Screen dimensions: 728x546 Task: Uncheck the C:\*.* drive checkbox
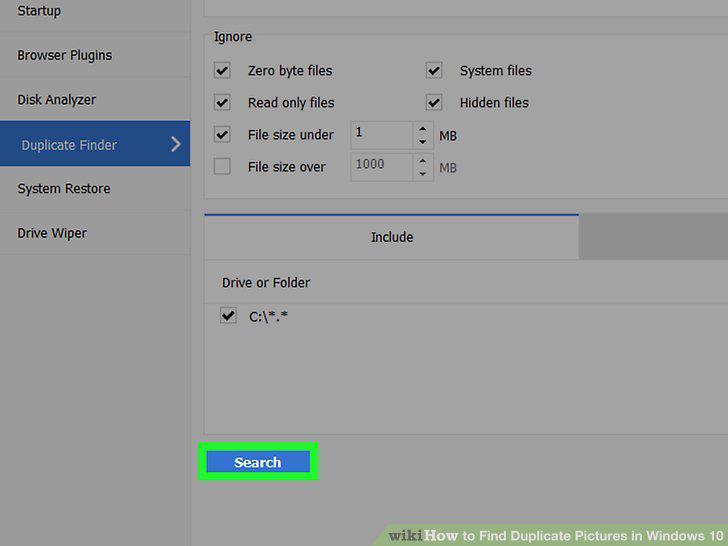click(x=228, y=316)
